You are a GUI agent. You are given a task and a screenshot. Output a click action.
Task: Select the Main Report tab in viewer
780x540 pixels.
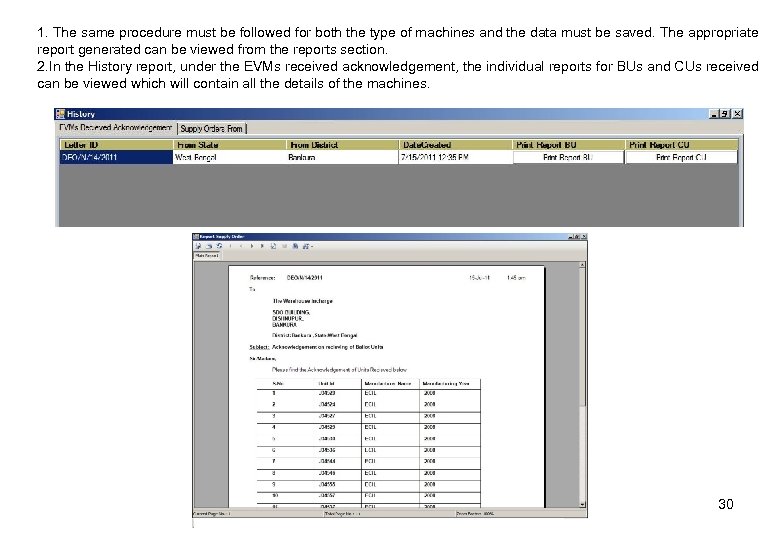tap(206, 256)
